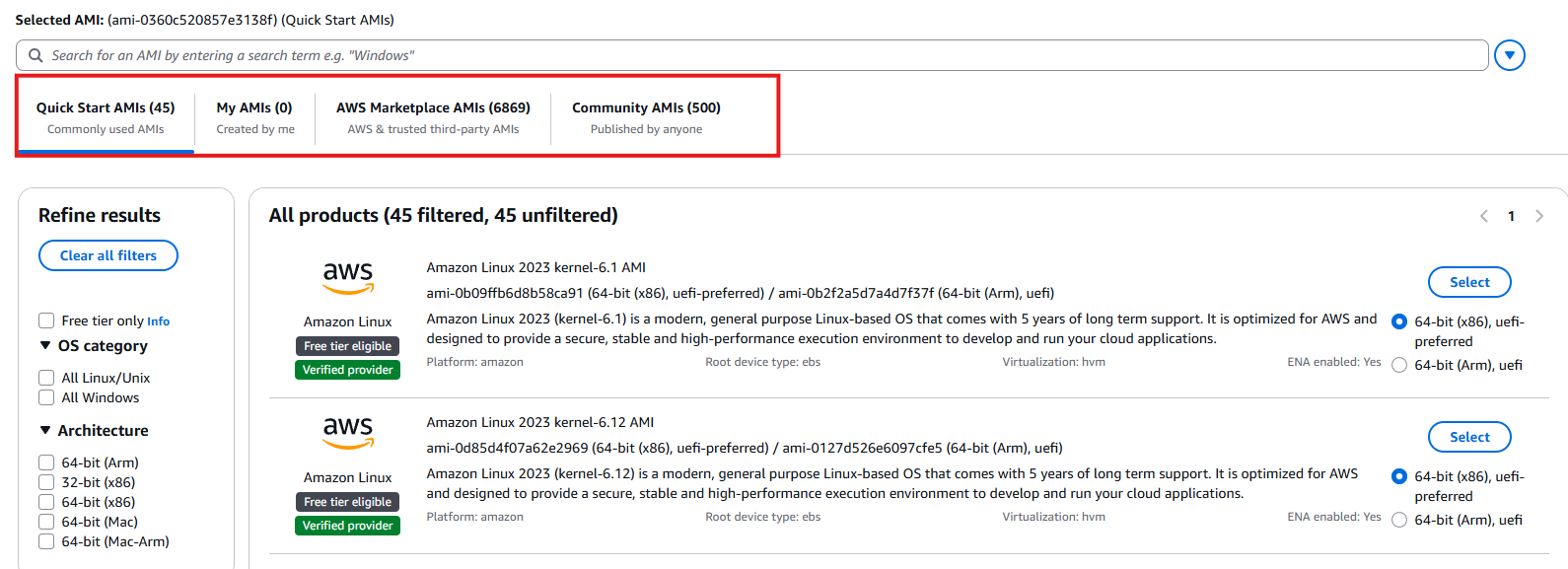The image size is (1568, 569).
Task: Choose 64-bit (x86) radio for kernel-6.12 AMI
Action: (x=1399, y=476)
